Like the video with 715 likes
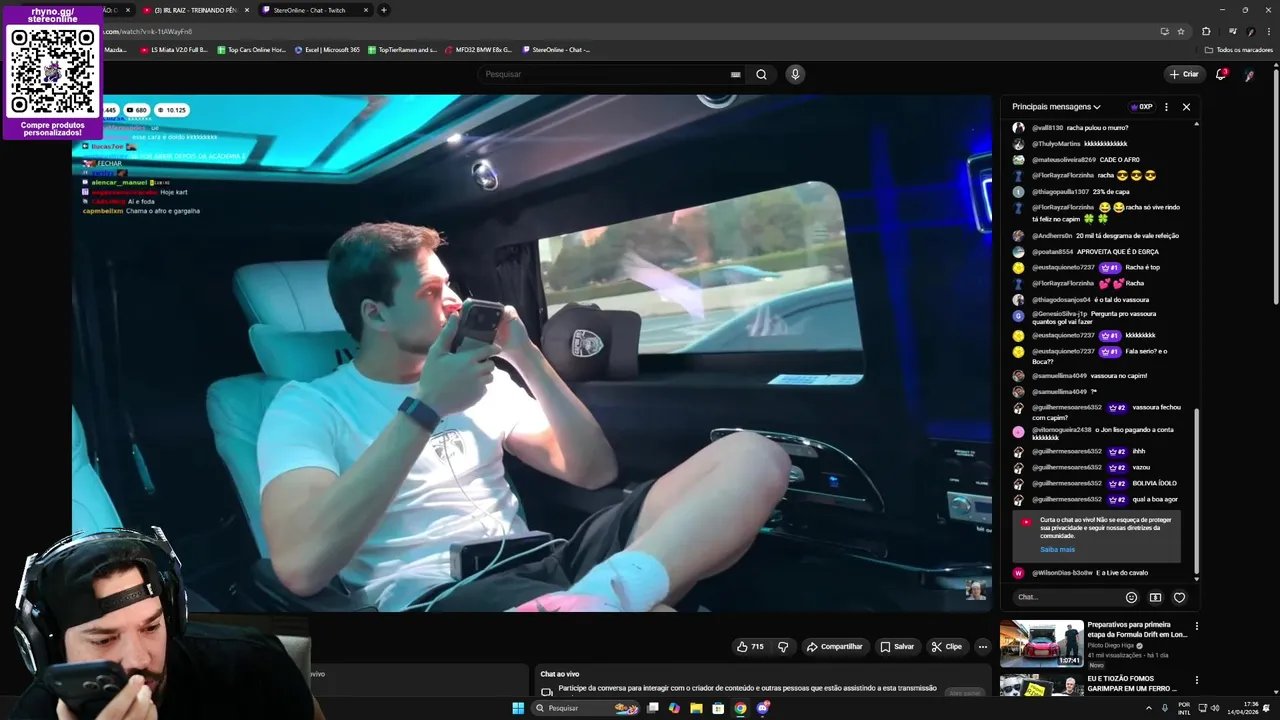This screenshot has width=1280, height=720. (x=750, y=647)
